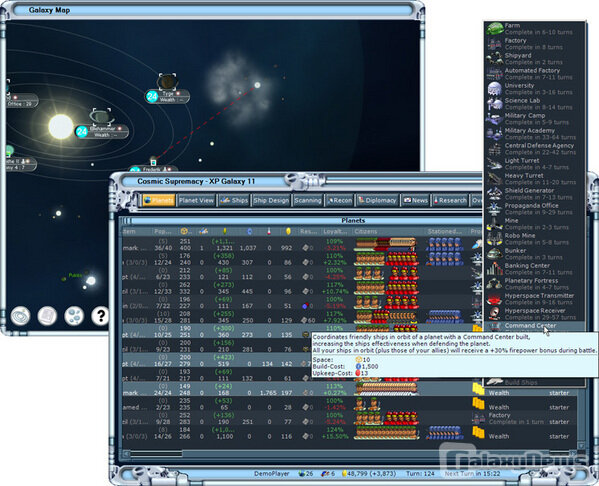The image size is (599, 486).
Task: Open the Recon tab
Action: 339,200
